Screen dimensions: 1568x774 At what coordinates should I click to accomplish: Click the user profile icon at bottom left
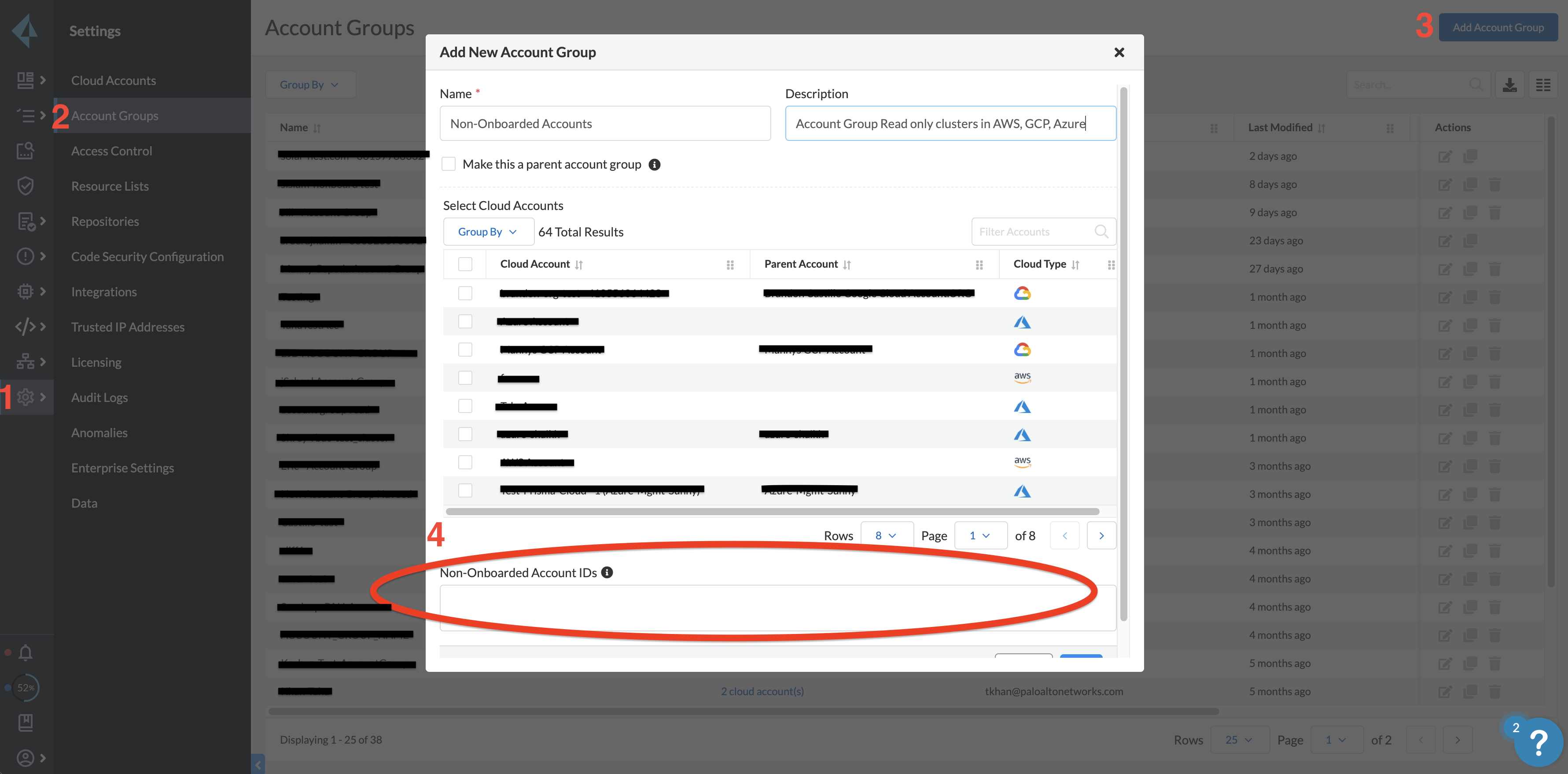25,758
